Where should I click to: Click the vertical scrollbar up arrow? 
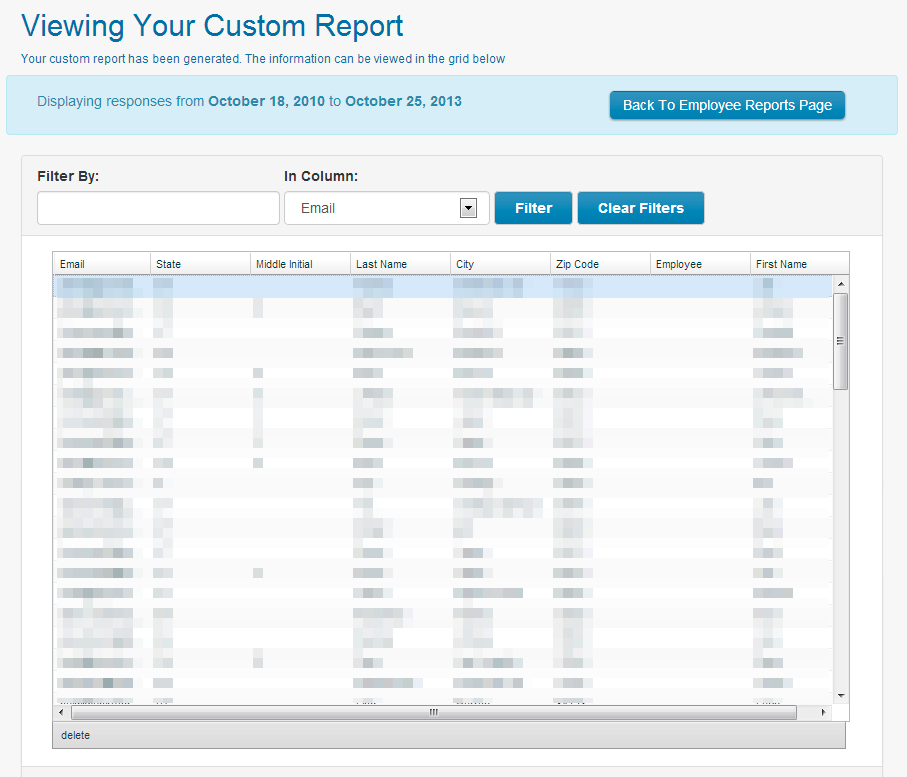point(841,283)
